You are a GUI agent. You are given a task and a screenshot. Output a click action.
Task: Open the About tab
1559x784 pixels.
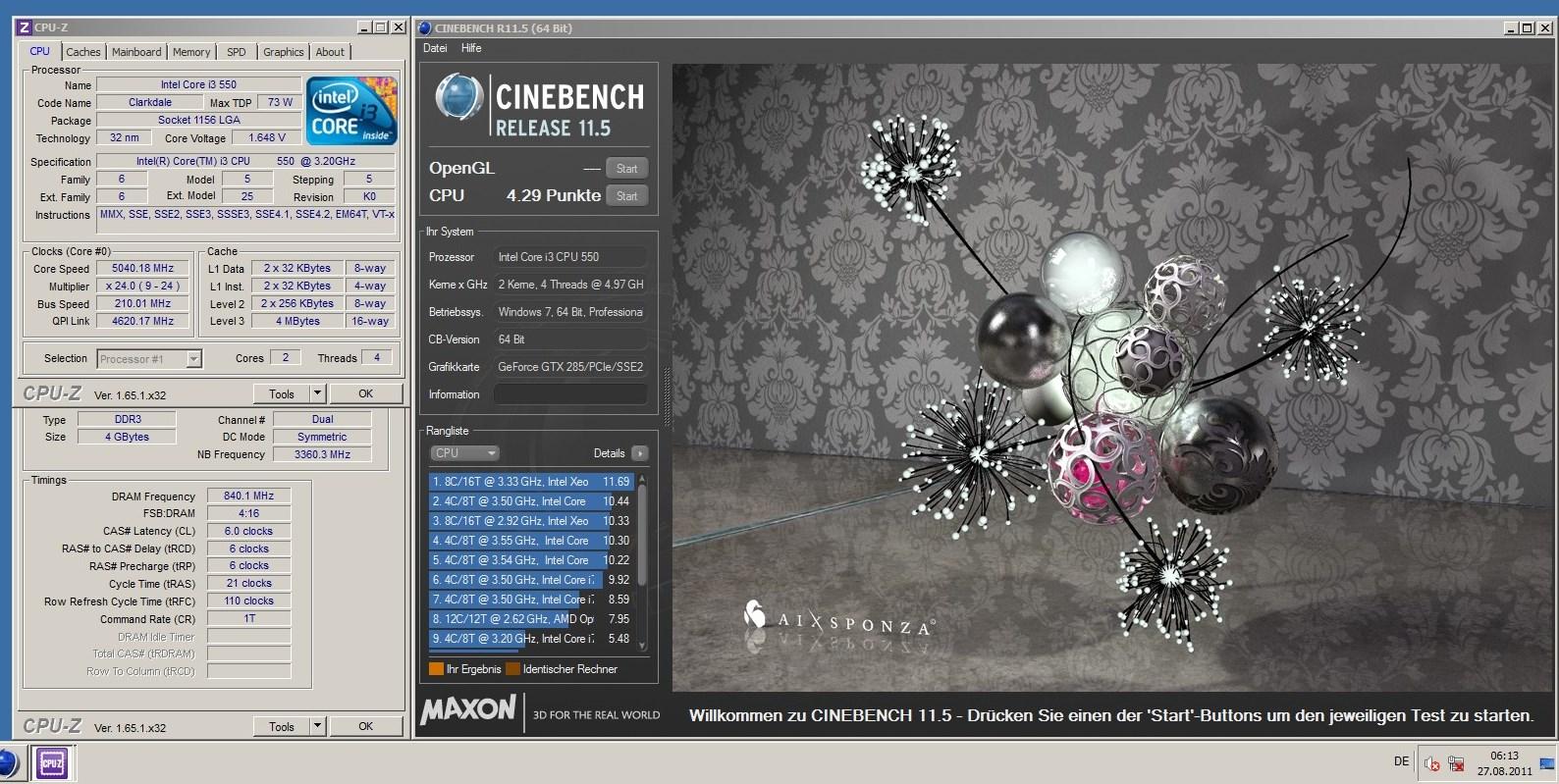(330, 52)
